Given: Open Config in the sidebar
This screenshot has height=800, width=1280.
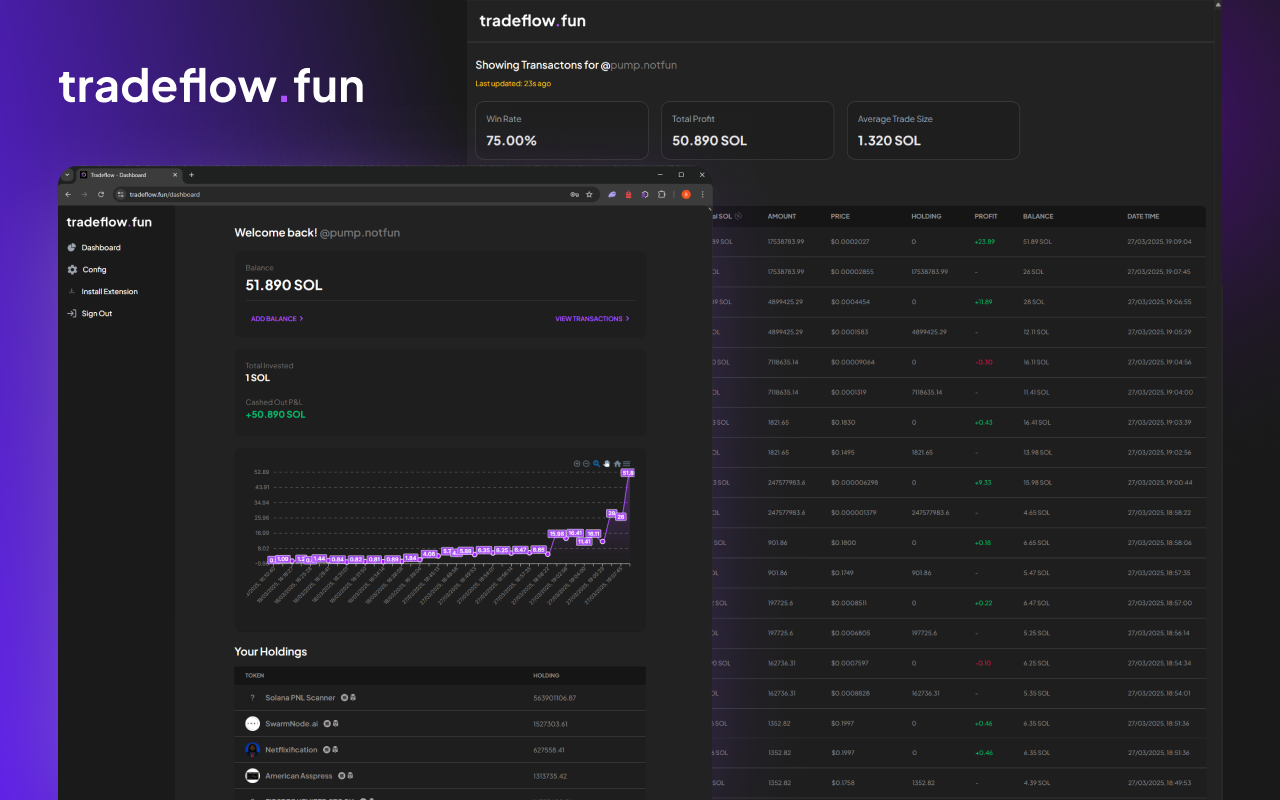Looking at the screenshot, I should (x=94, y=270).
